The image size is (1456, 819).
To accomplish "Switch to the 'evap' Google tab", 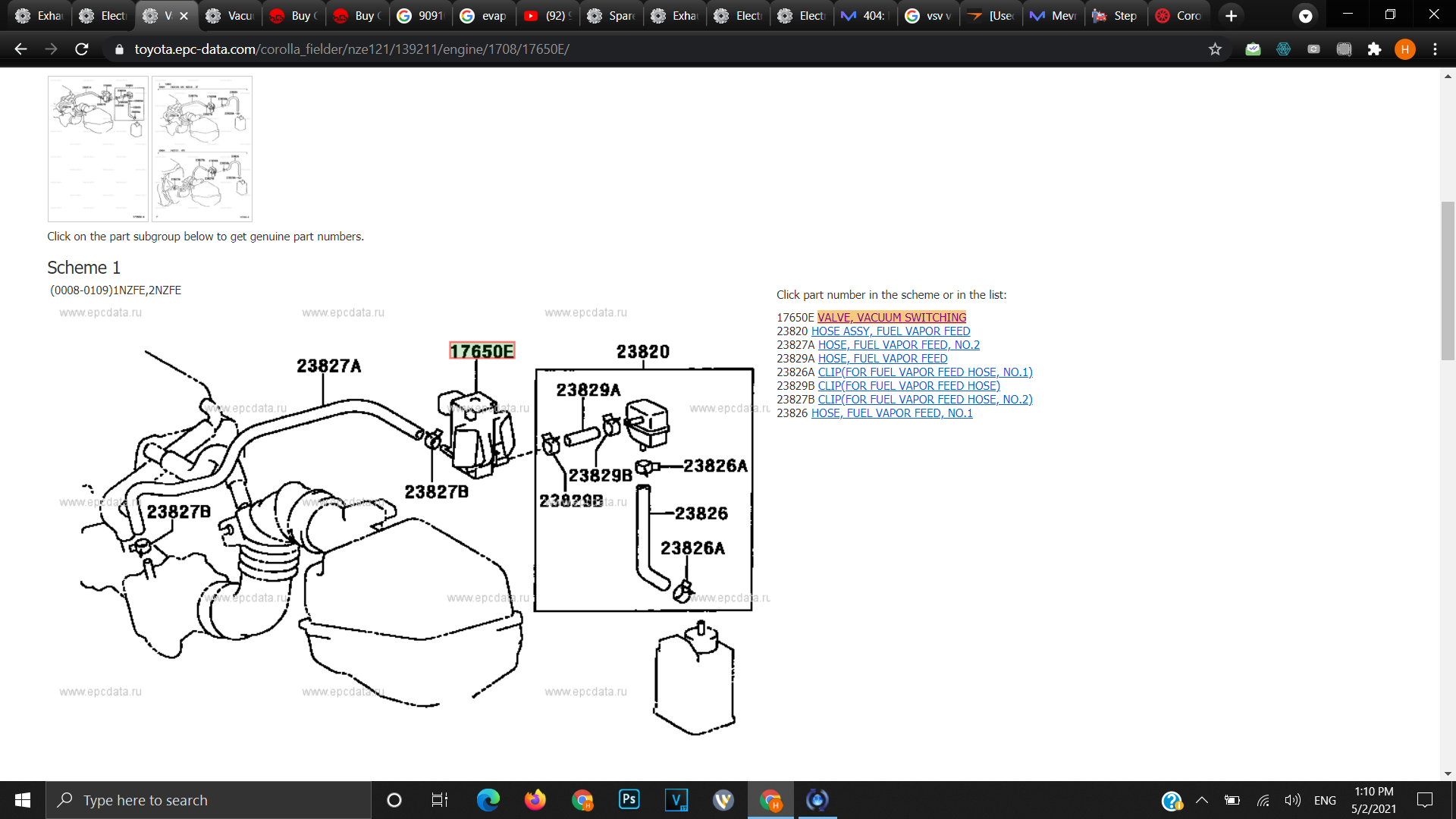I will (x=484, y=15).
